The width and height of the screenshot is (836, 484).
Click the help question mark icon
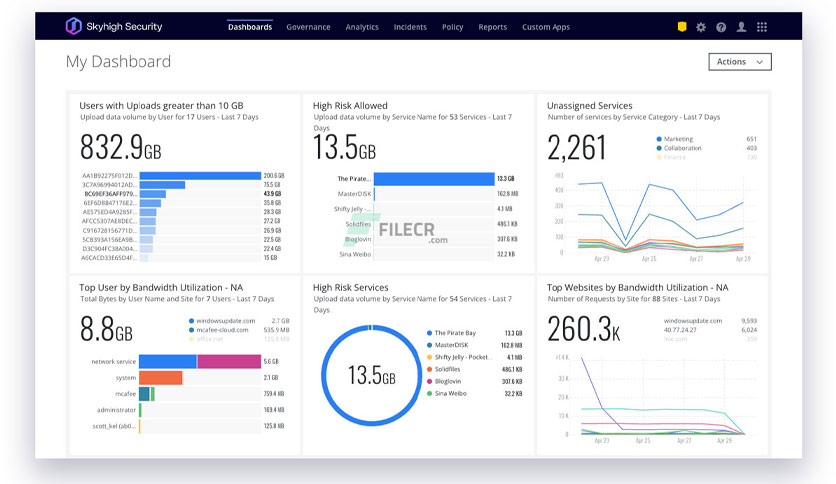coord(721,27)
